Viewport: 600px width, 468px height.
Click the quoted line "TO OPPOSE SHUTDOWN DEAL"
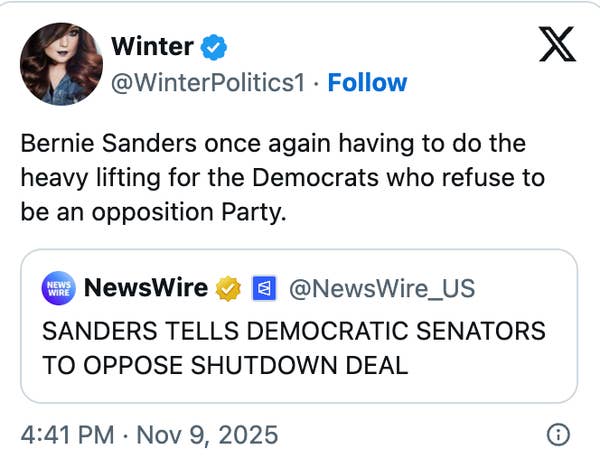(x=225, y=365)
